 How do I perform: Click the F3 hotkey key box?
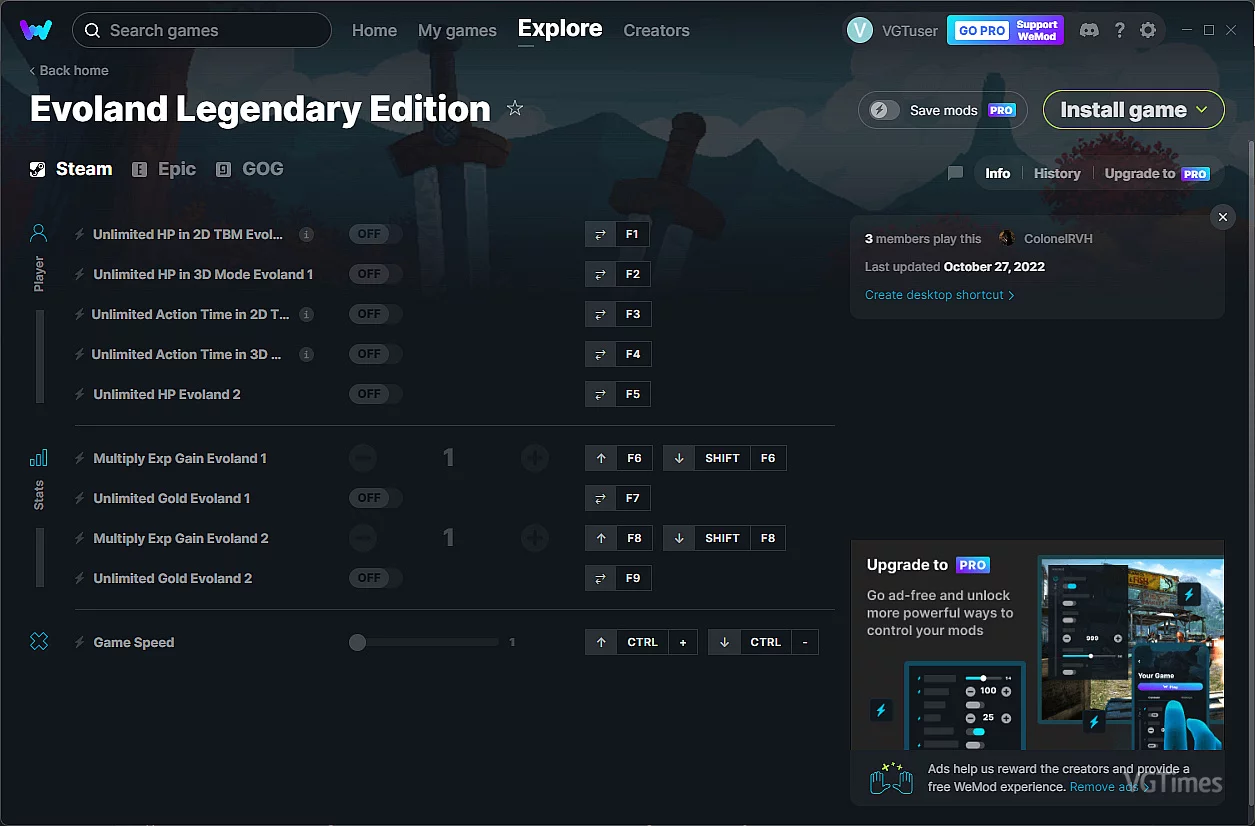tap(633, 314)
